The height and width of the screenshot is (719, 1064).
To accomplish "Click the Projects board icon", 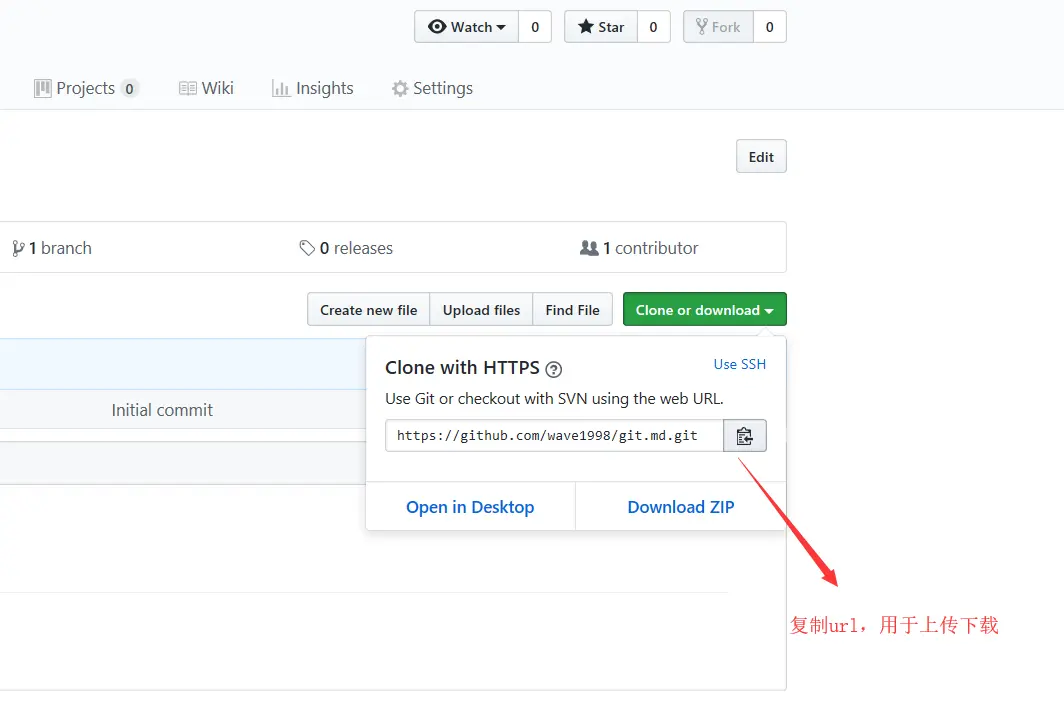I will point(43,88).
